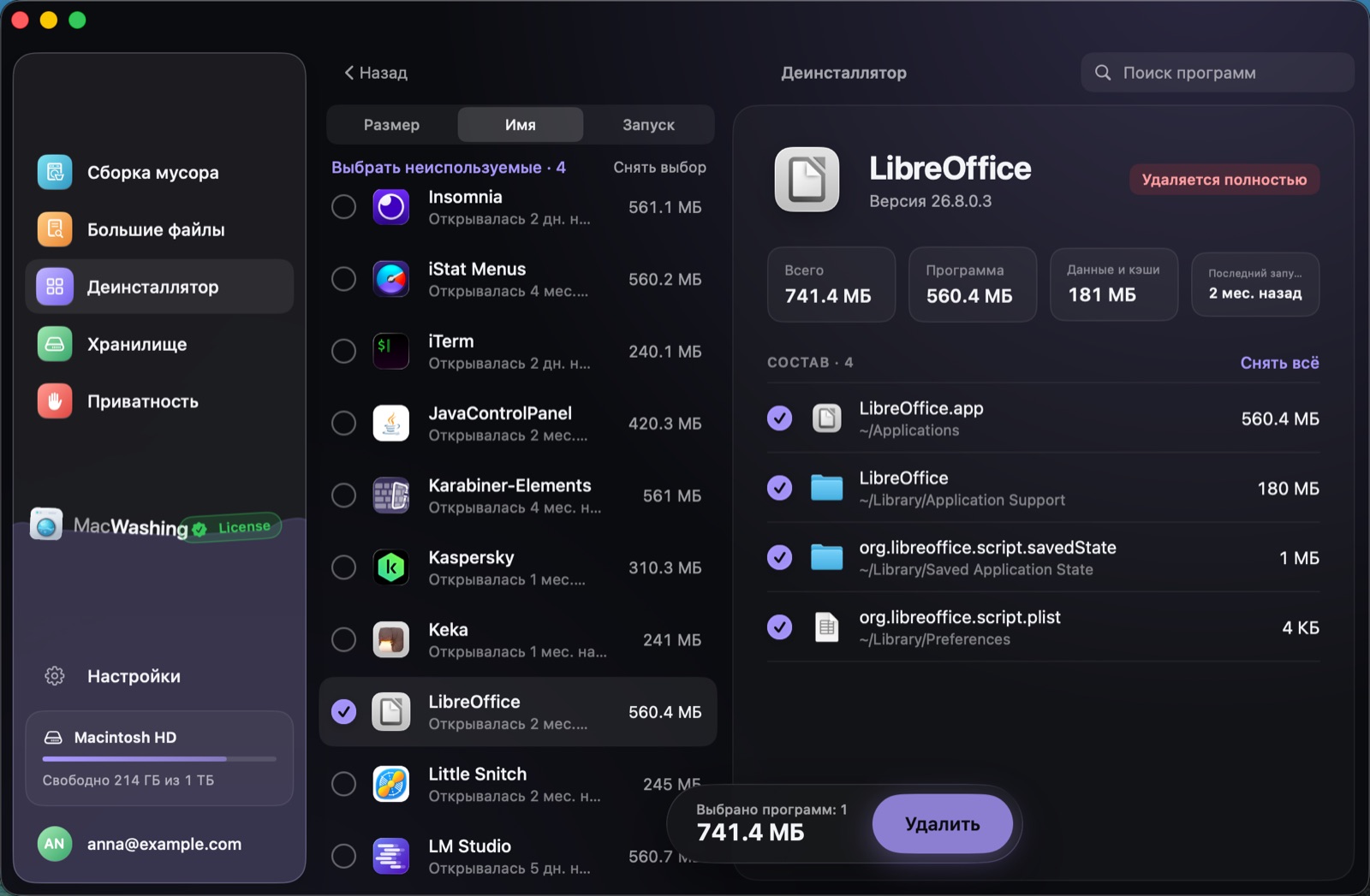Image resolution: width=1370 pixels, height=896 pixels.
Task: Open Приватность hand icon
Action: coord(55,401)
